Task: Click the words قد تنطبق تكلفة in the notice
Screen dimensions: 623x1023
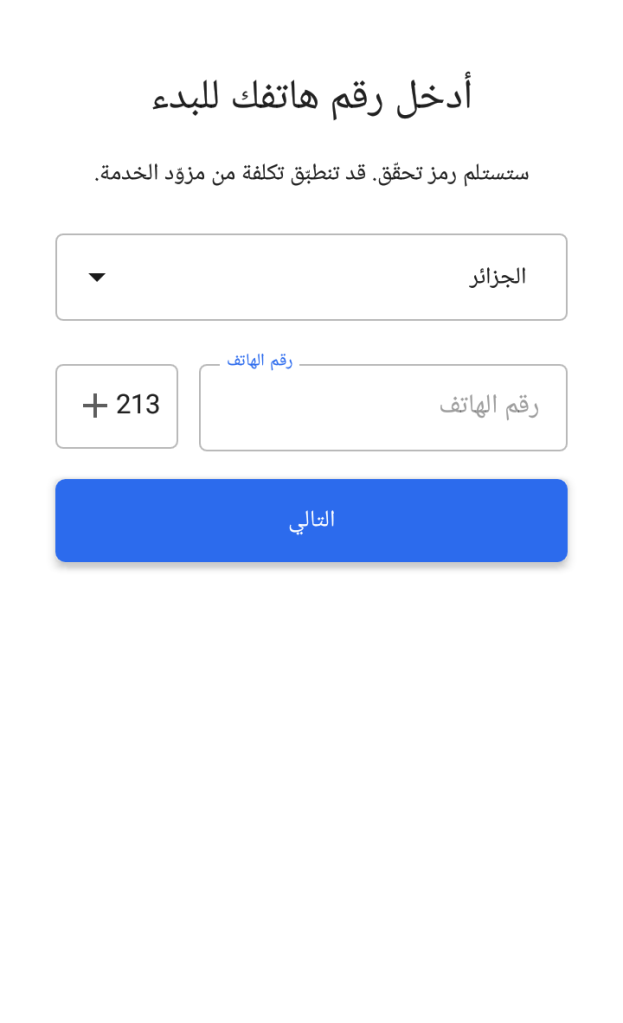Action: point(312,173)
